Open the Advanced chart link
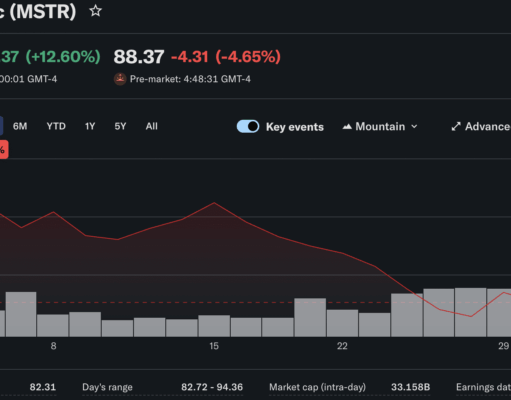This screenshot has height=400, width=511. coord(480,127)
